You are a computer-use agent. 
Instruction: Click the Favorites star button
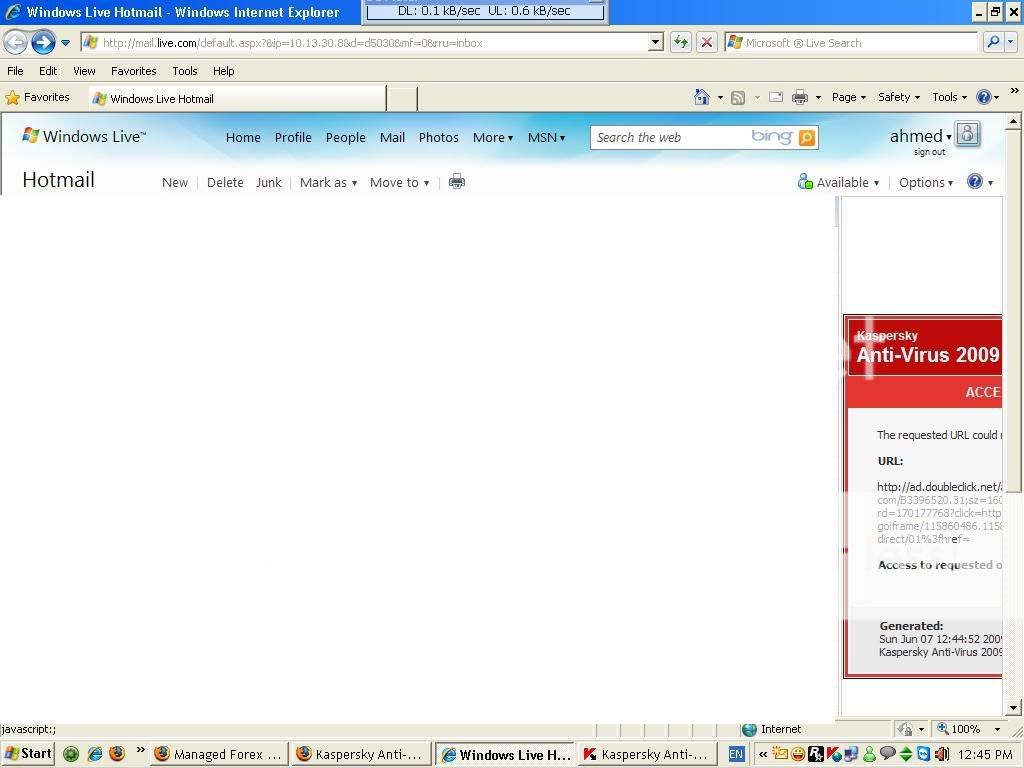(x=37, y=98)
